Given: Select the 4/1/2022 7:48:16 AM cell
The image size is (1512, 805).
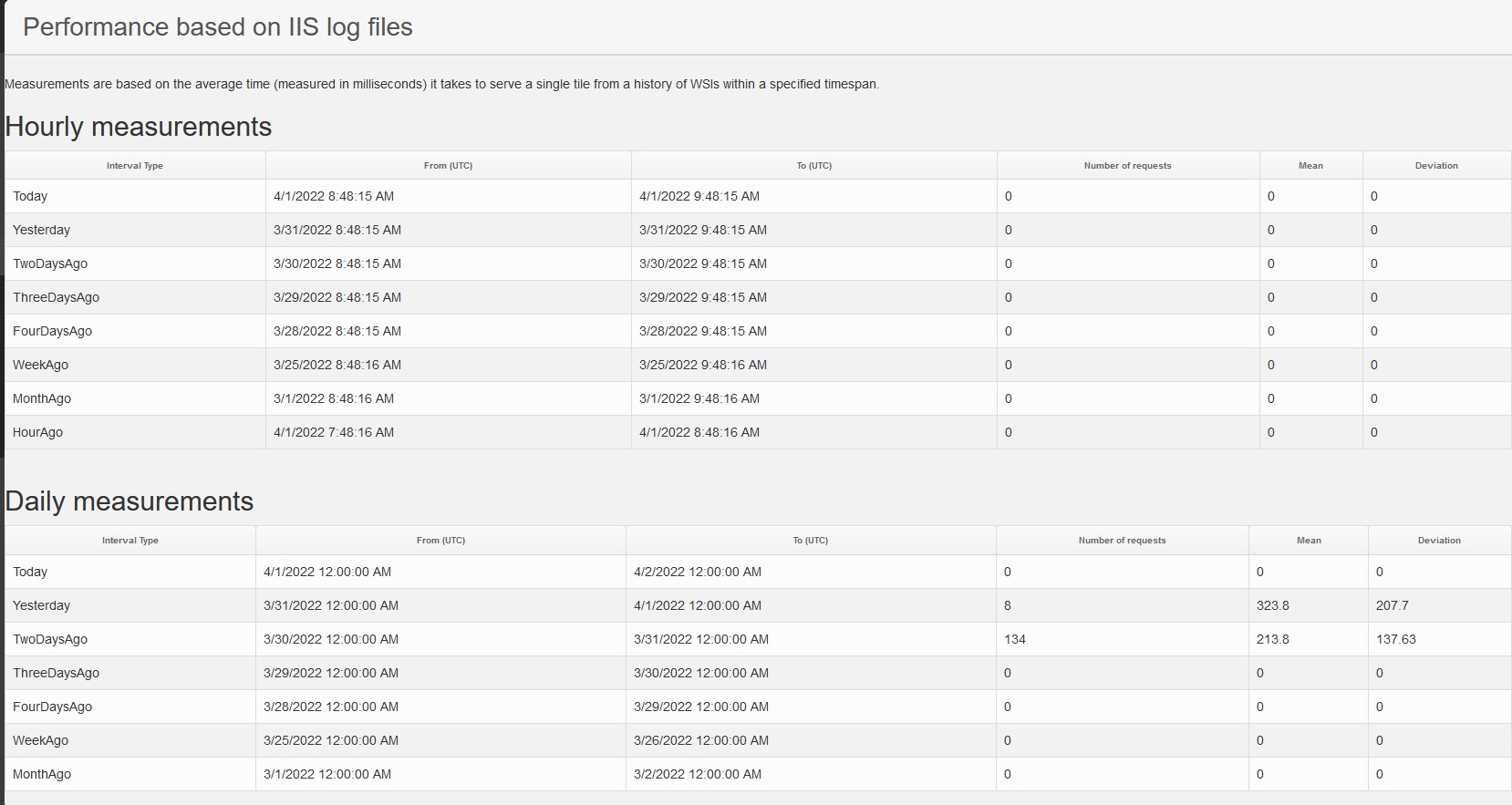Looking at the screenshot, I should click(334, 432).
